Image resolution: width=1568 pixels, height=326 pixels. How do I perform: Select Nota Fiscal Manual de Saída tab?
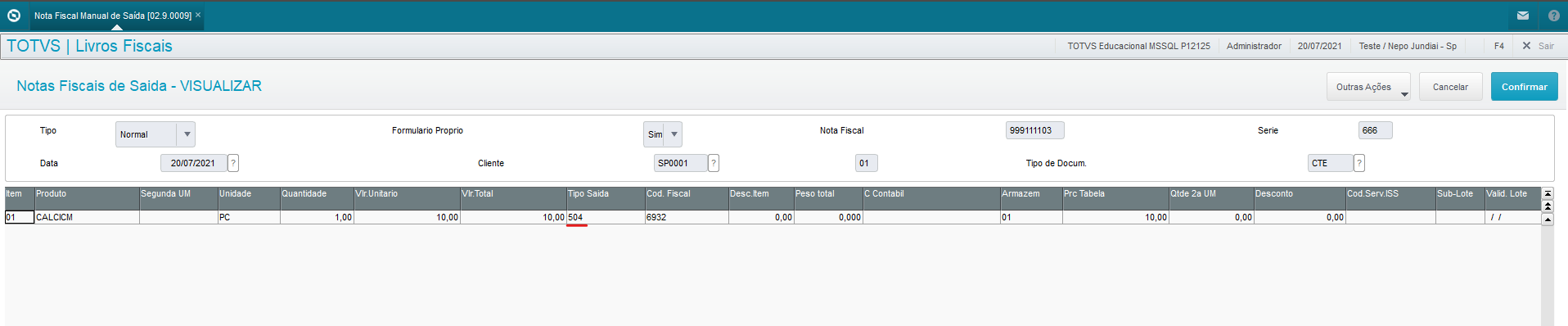click(x=113, y=16)
